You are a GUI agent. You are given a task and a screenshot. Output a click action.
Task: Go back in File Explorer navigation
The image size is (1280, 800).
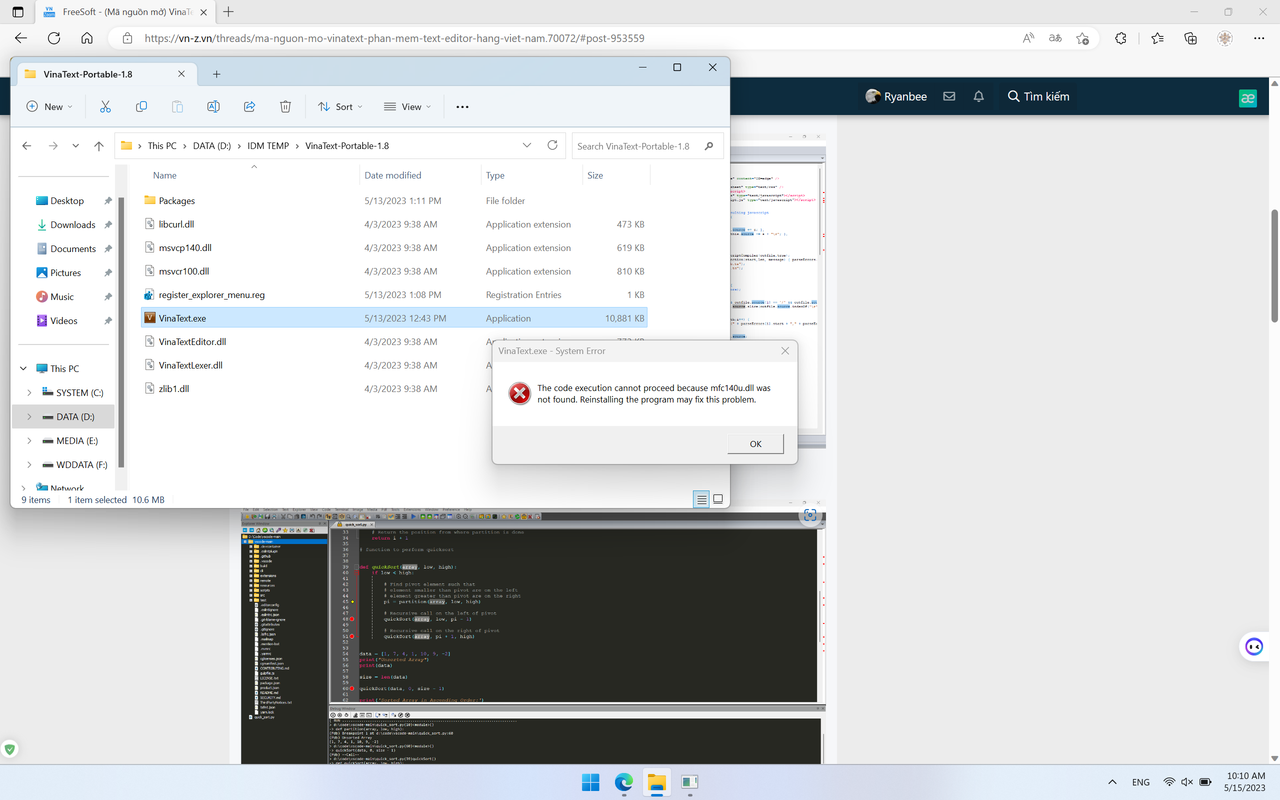pos(27,146)
